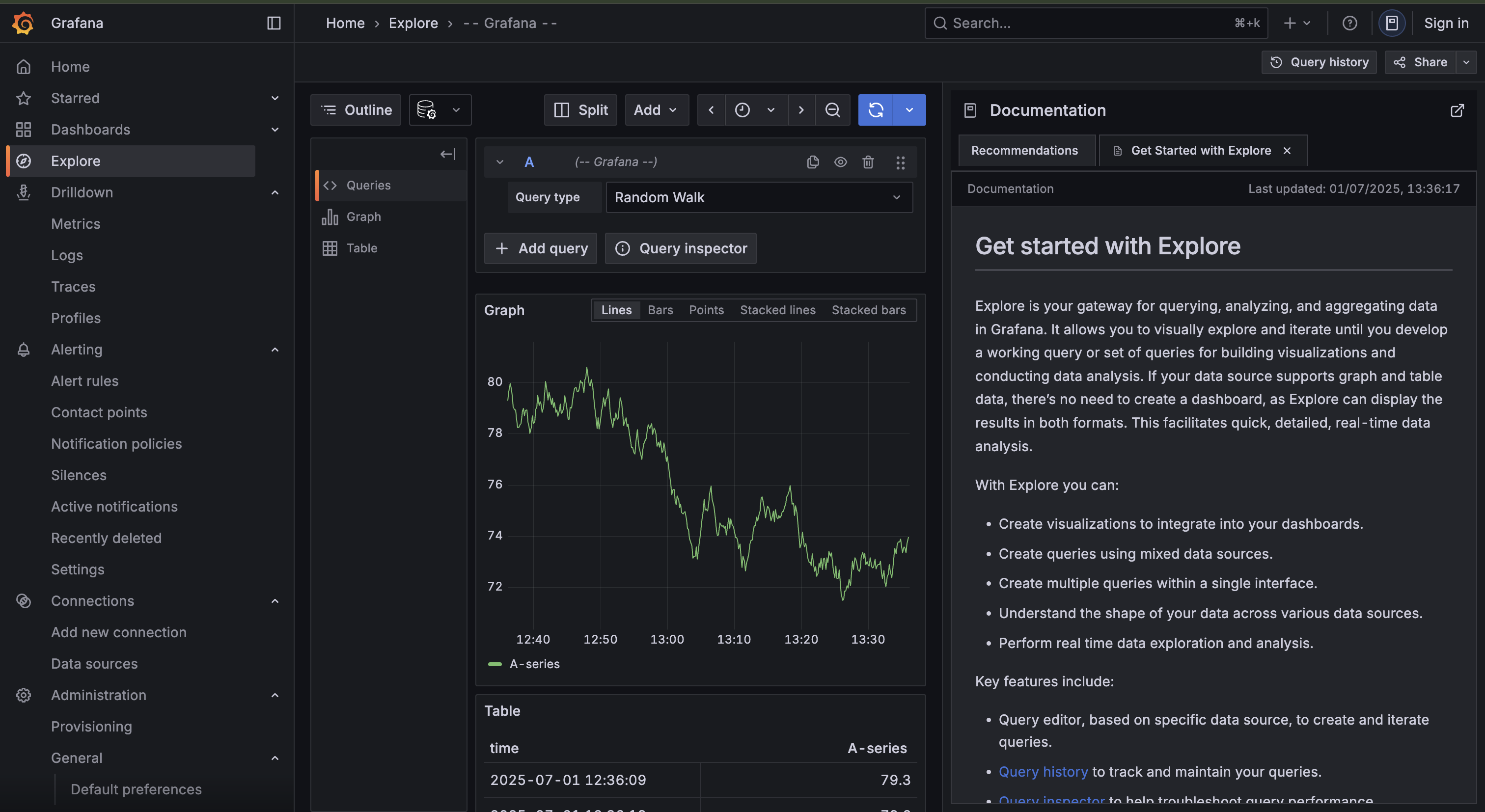The image size is (1485, 812).
Task: Toggle the docs panel icon in header
Action: (1392, 23)
